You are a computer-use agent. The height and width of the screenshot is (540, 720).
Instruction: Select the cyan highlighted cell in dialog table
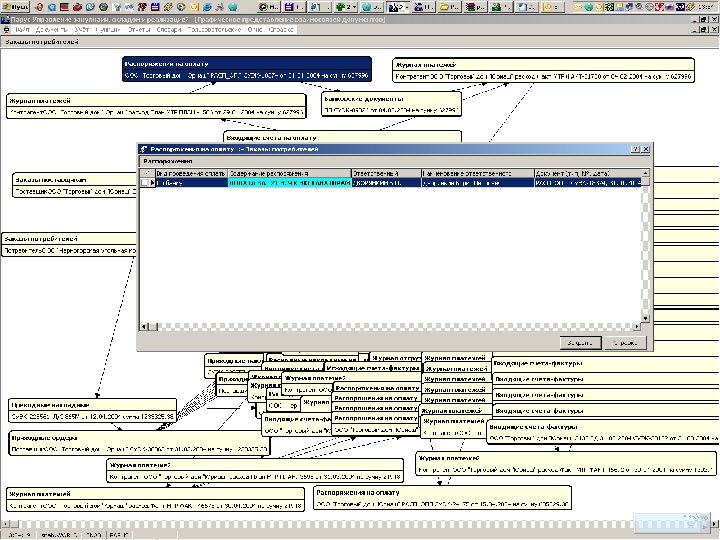(x=290, y=183)
